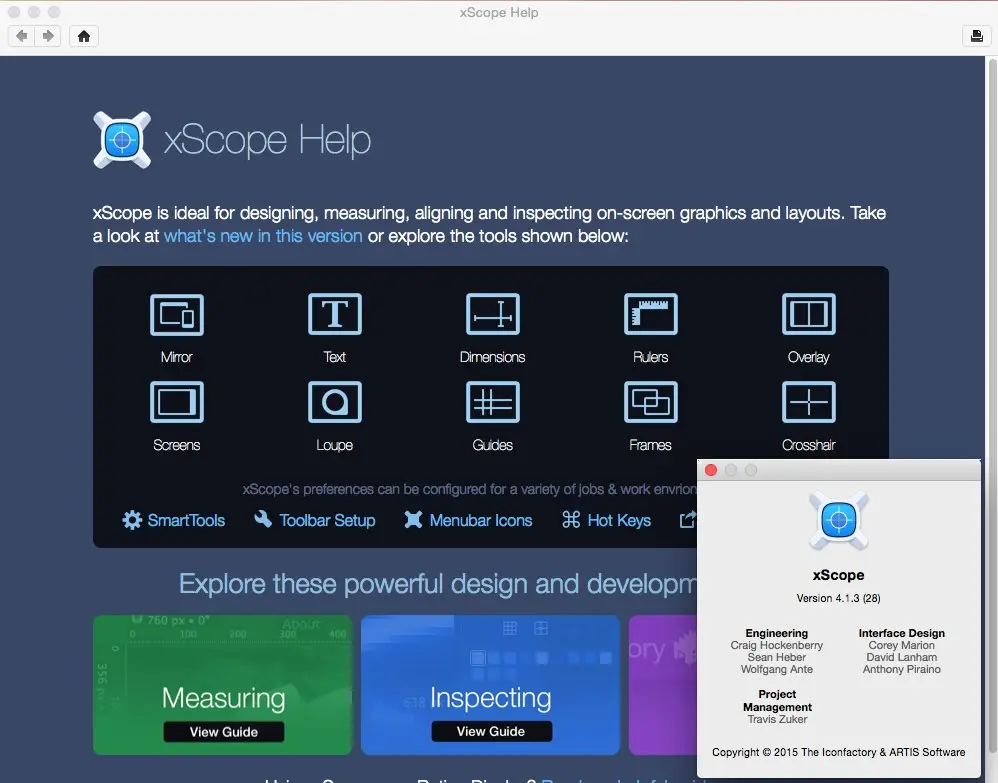Open the Loupe tool icon
This screenshot has width=998, height=783.
click(335, 402)
